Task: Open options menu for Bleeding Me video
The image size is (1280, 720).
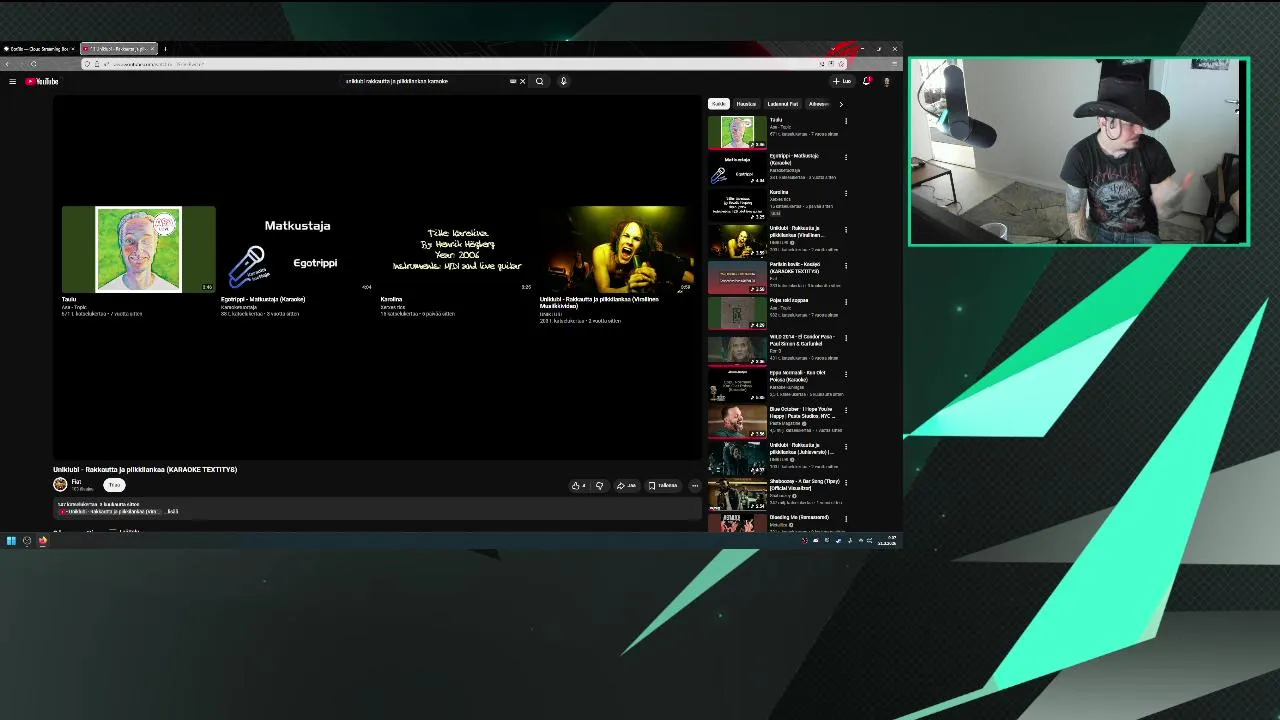Action: [x=846, y=518]
